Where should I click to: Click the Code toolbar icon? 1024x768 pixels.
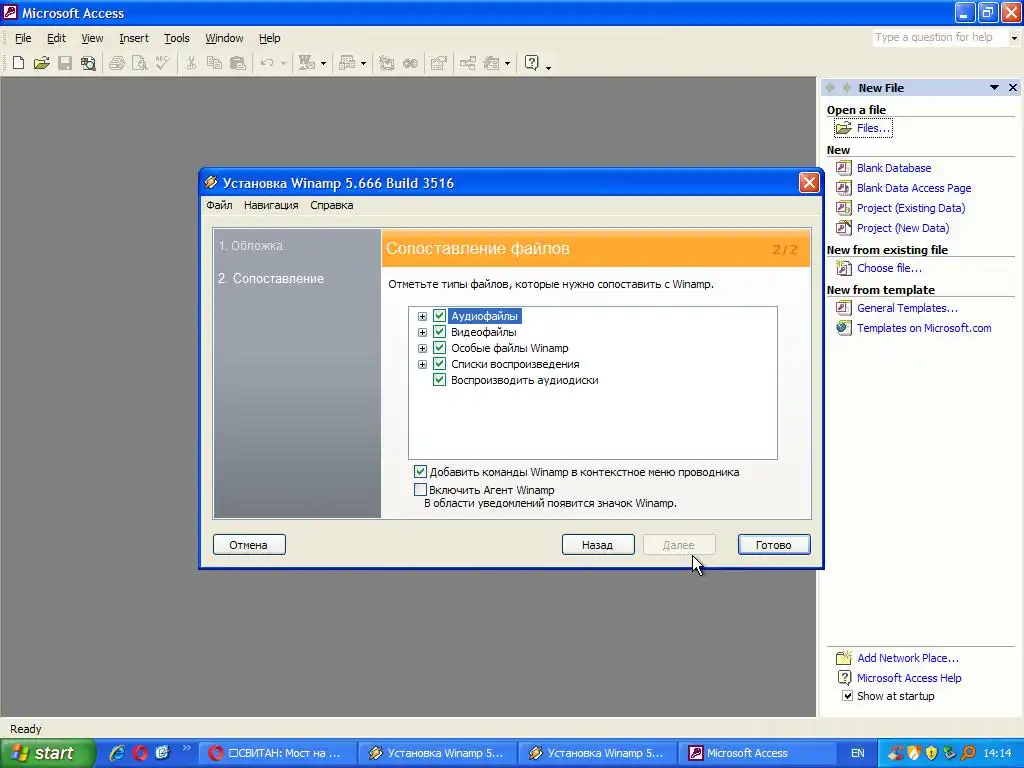387,63
